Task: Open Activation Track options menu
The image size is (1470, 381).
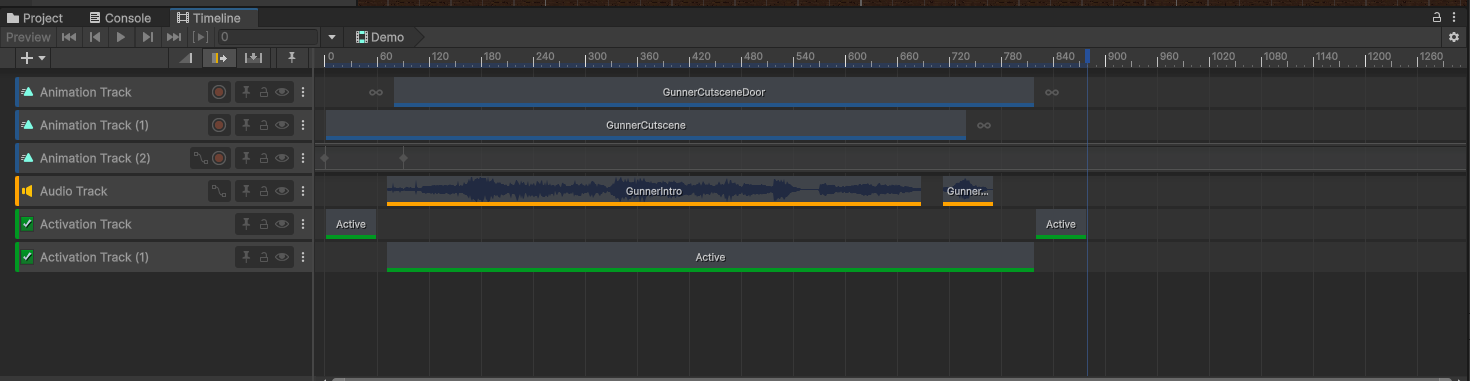Action: pyautogui.click(x=303, y=224)
